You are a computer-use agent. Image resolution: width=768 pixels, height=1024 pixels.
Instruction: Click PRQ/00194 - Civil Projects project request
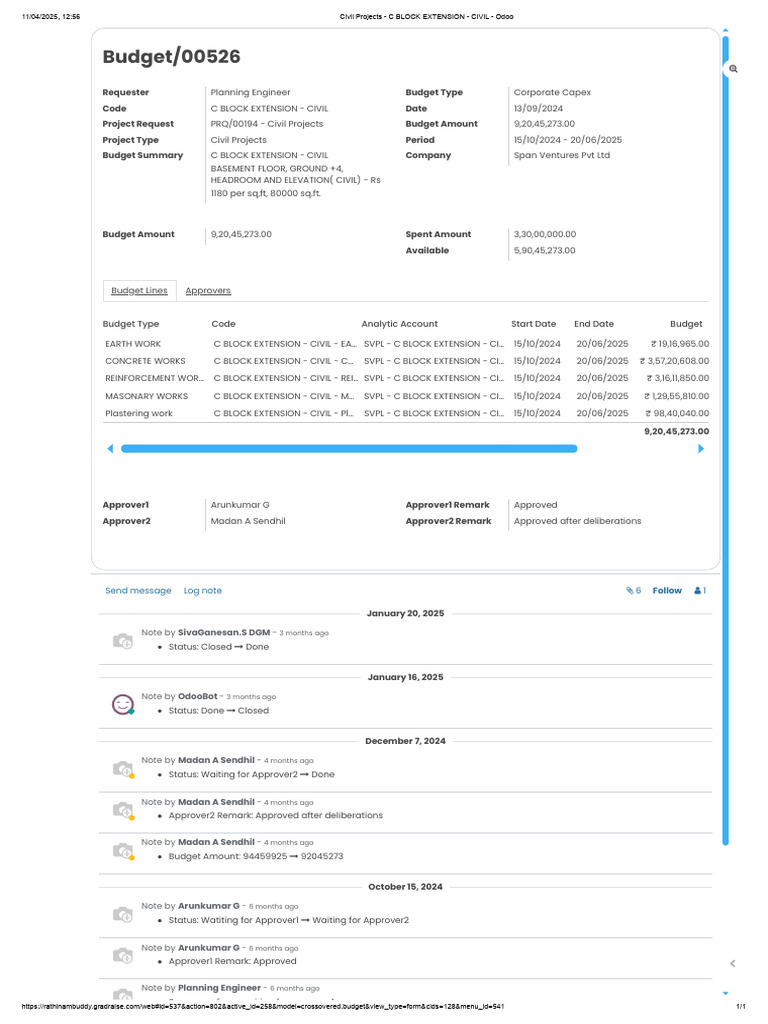(x=266, y=124)
